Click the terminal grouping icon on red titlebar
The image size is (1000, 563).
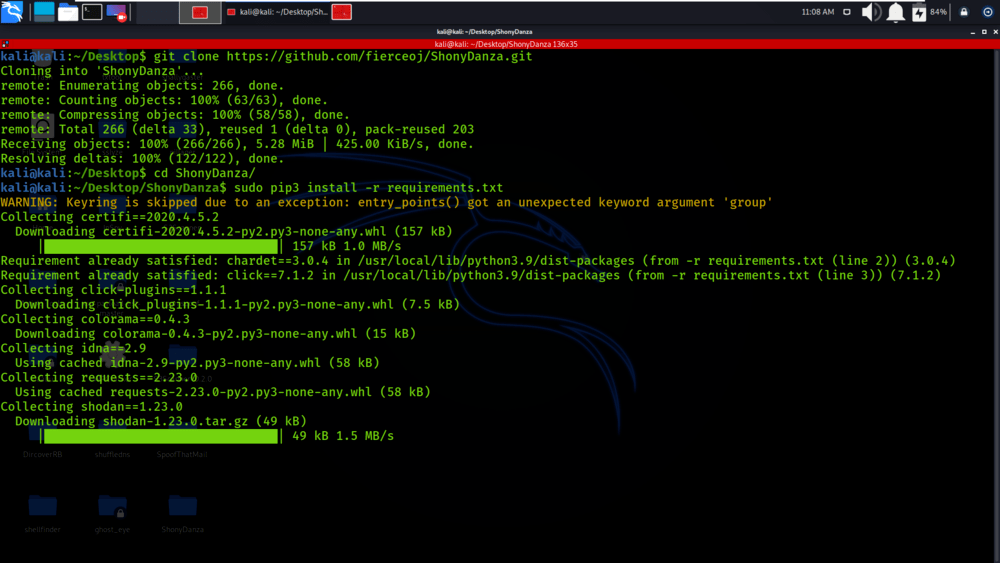click(x=5, y=44)
